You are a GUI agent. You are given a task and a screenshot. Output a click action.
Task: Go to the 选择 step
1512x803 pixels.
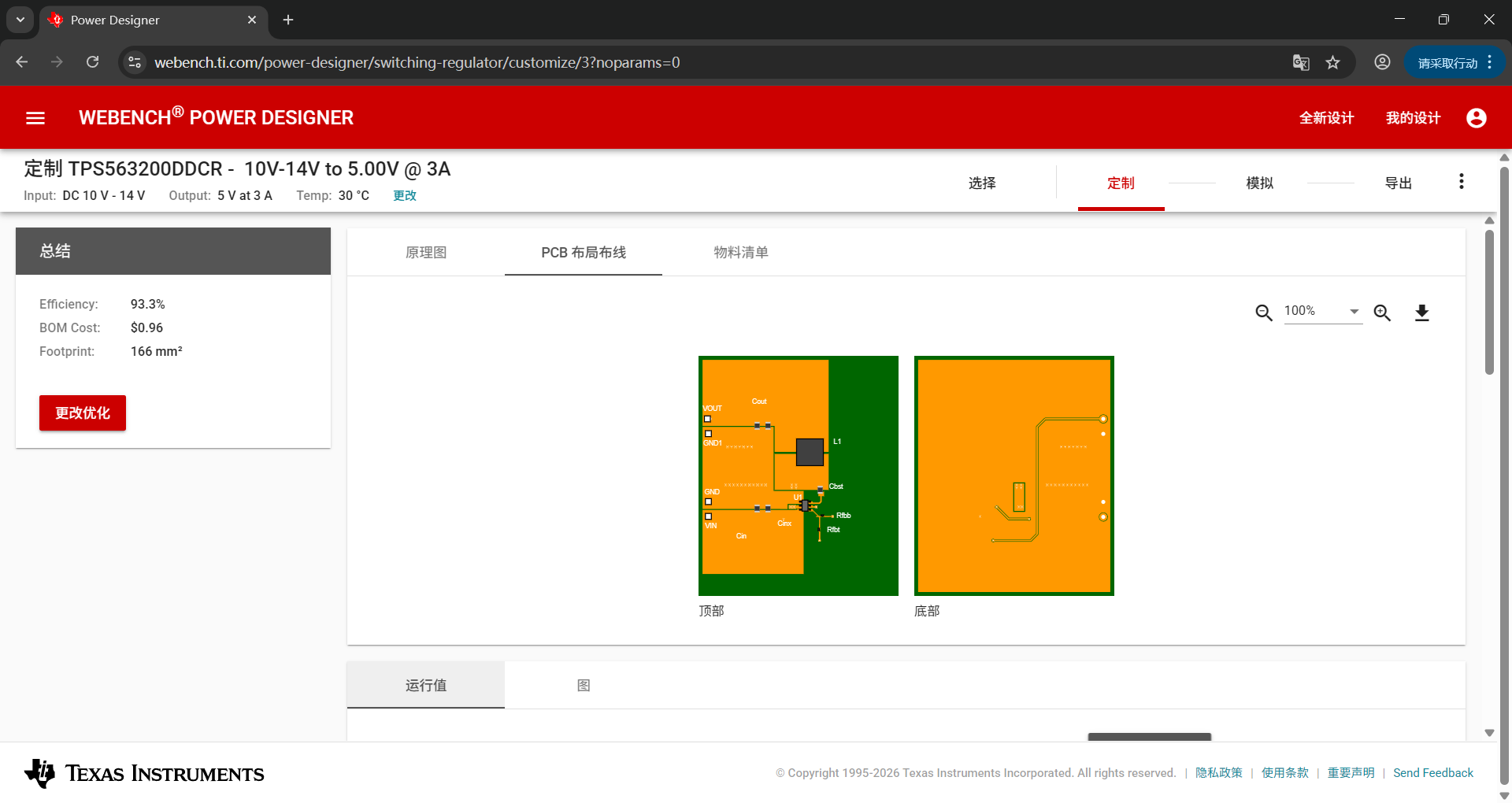pos(982,183)
